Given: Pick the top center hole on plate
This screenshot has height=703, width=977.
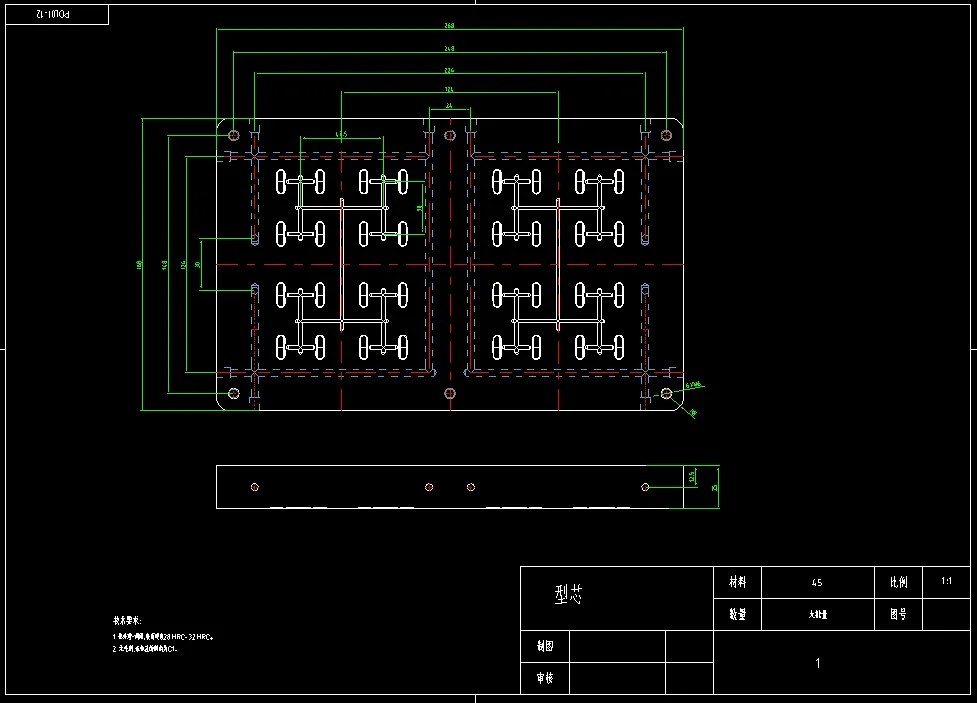Looking at the screenshot, I should click(450, 135).
